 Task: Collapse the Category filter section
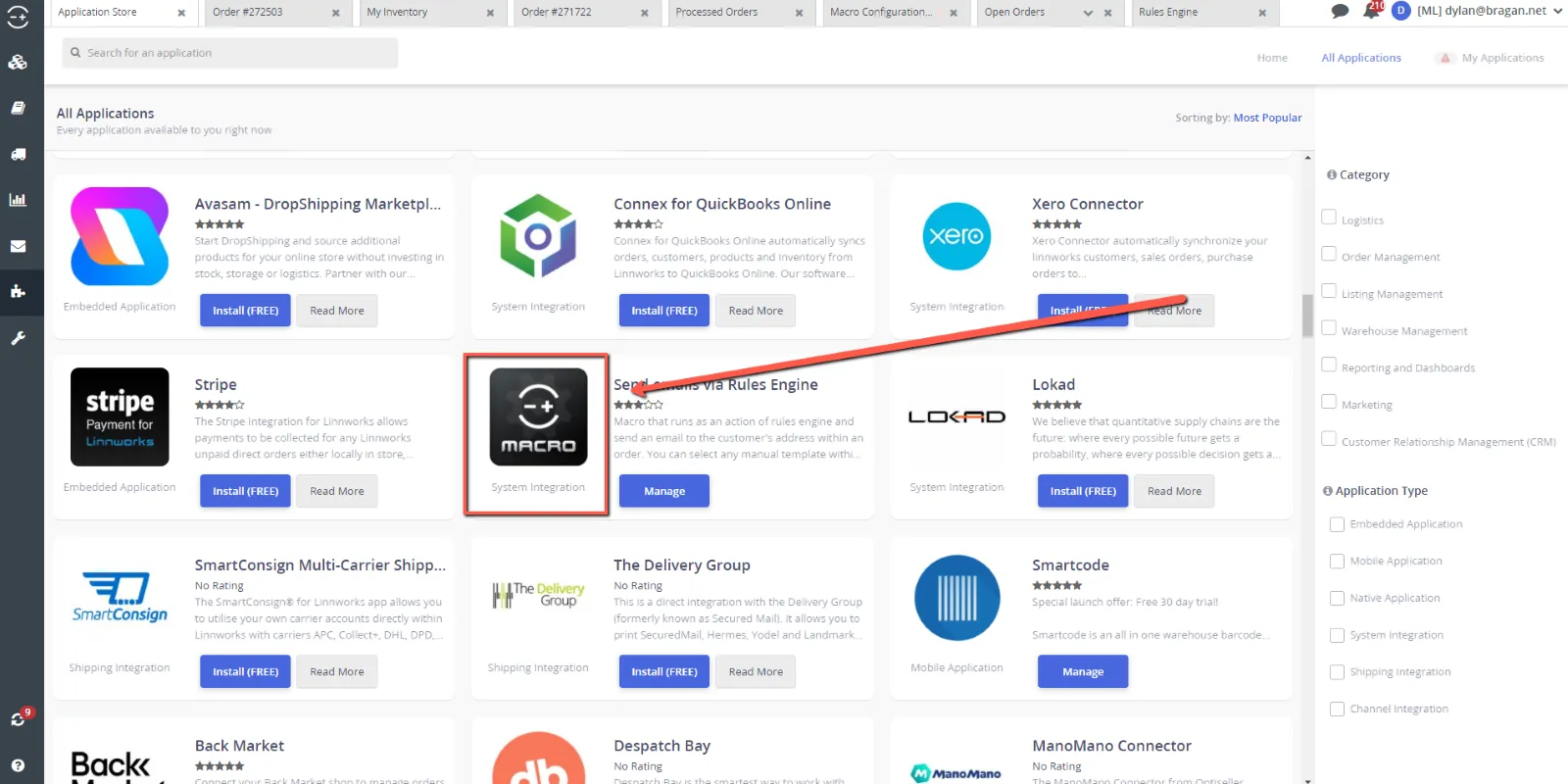tap(1358, 174)
